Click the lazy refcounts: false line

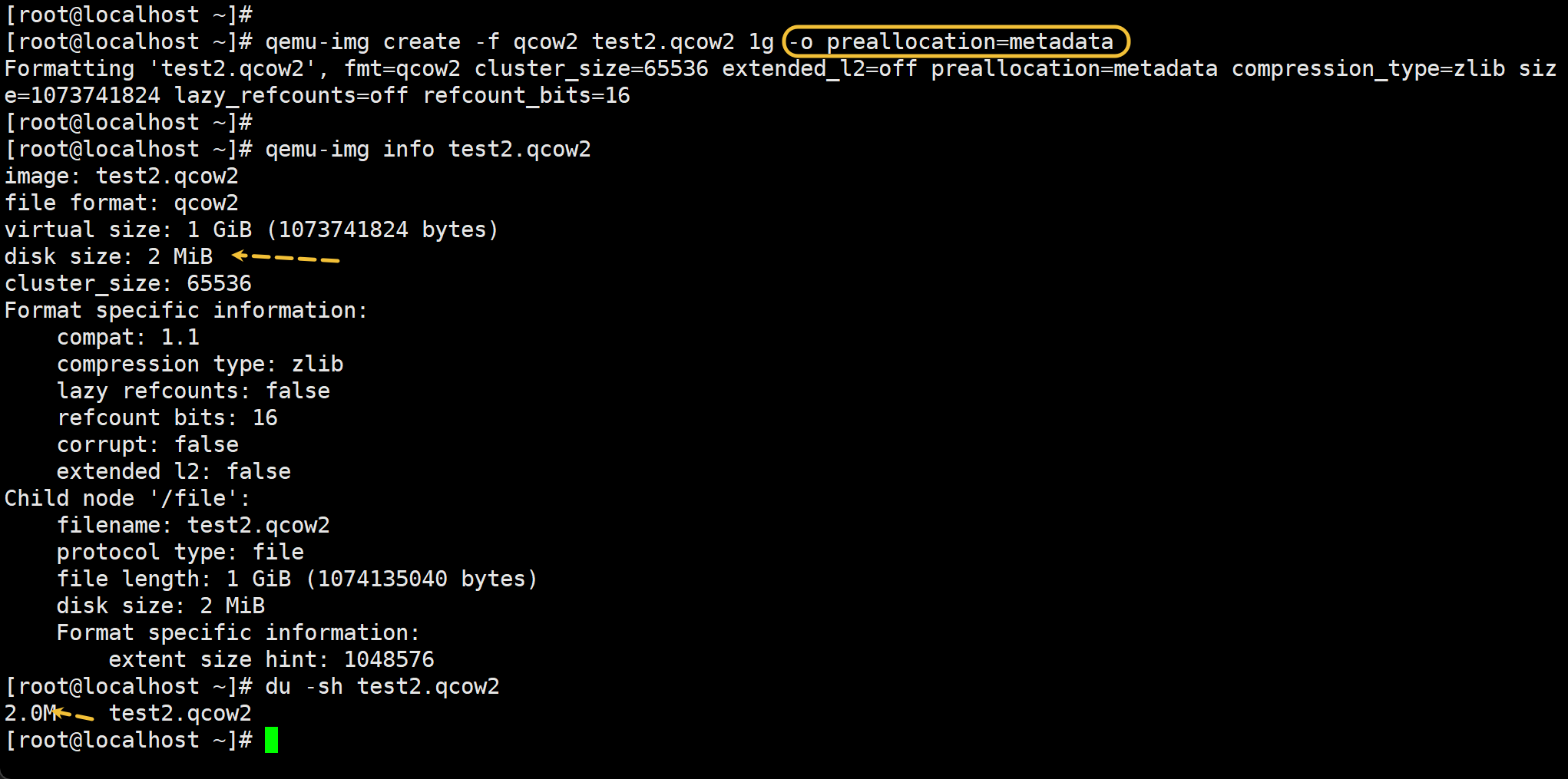(193, 391)
